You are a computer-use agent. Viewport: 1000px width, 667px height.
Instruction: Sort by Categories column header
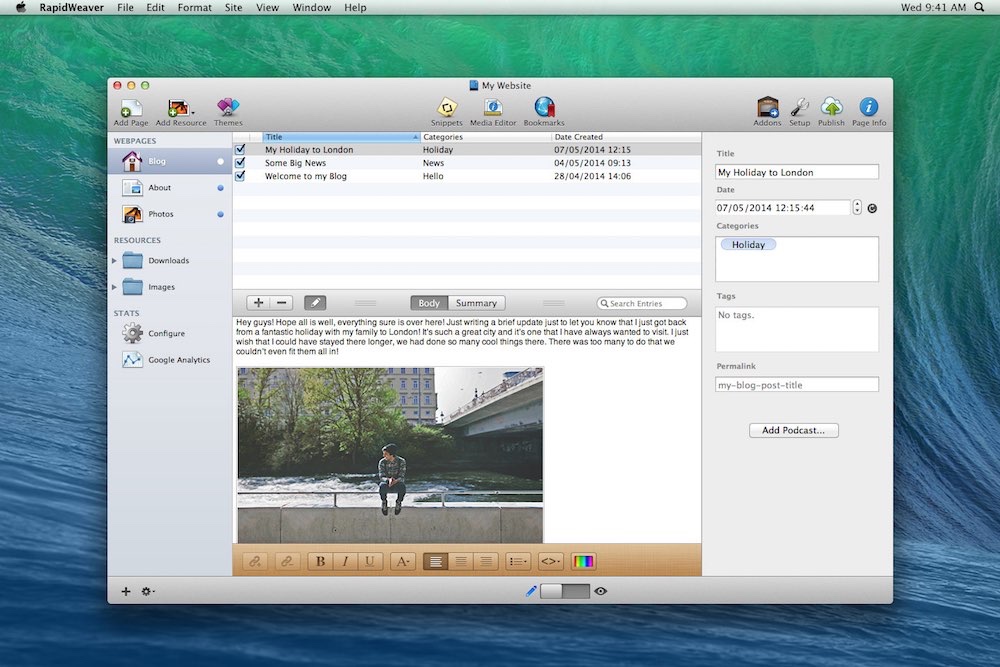(x=485, y=136)
